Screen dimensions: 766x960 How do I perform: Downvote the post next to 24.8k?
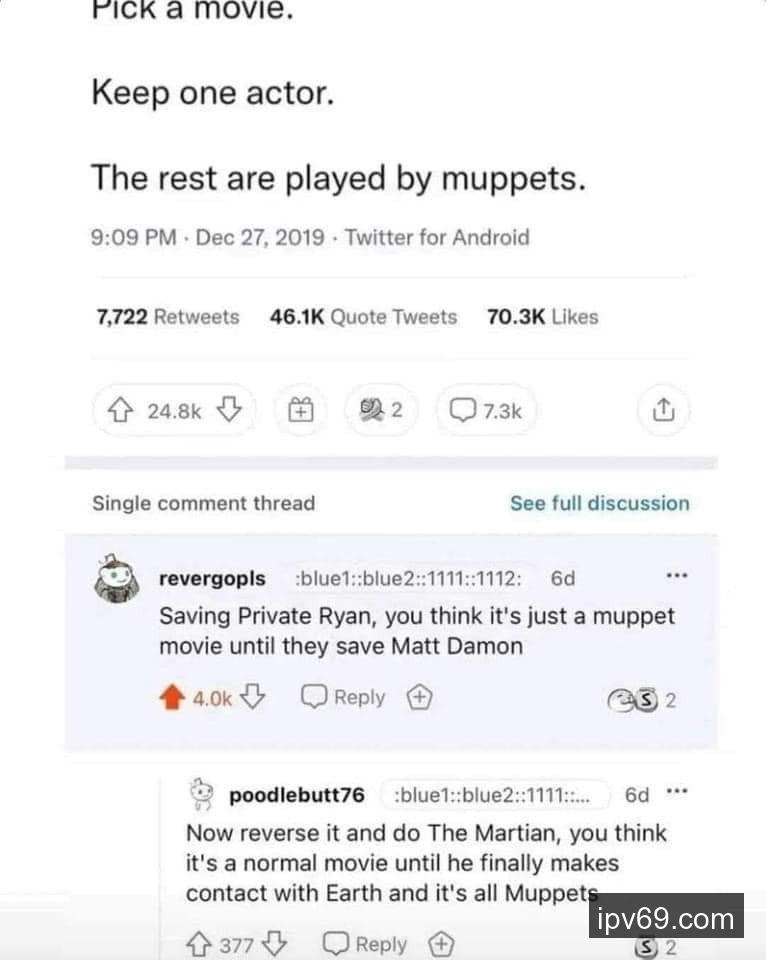229,410
